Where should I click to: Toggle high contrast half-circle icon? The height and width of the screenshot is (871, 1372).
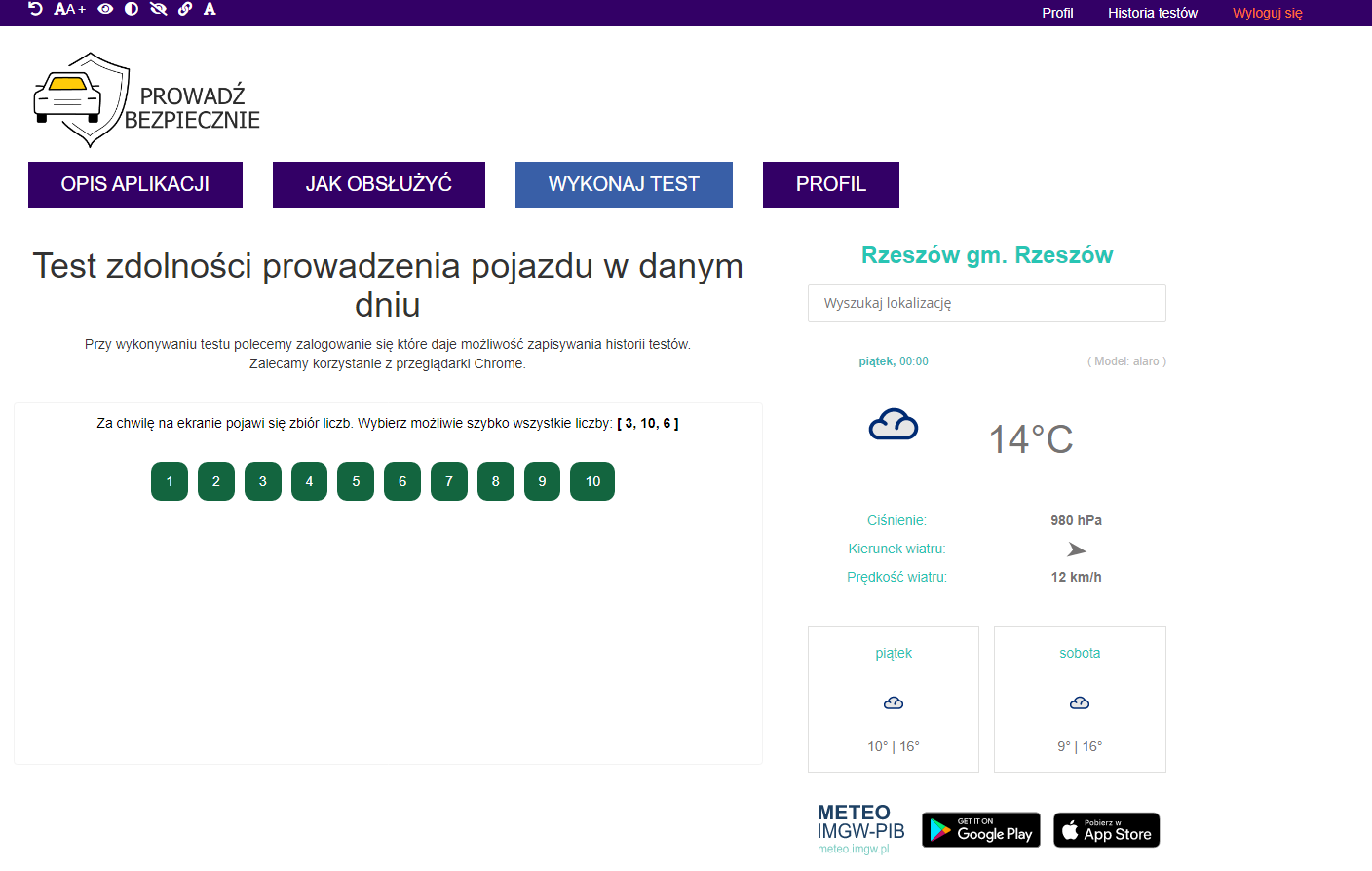pyautogui.click(x=132, y=9)
